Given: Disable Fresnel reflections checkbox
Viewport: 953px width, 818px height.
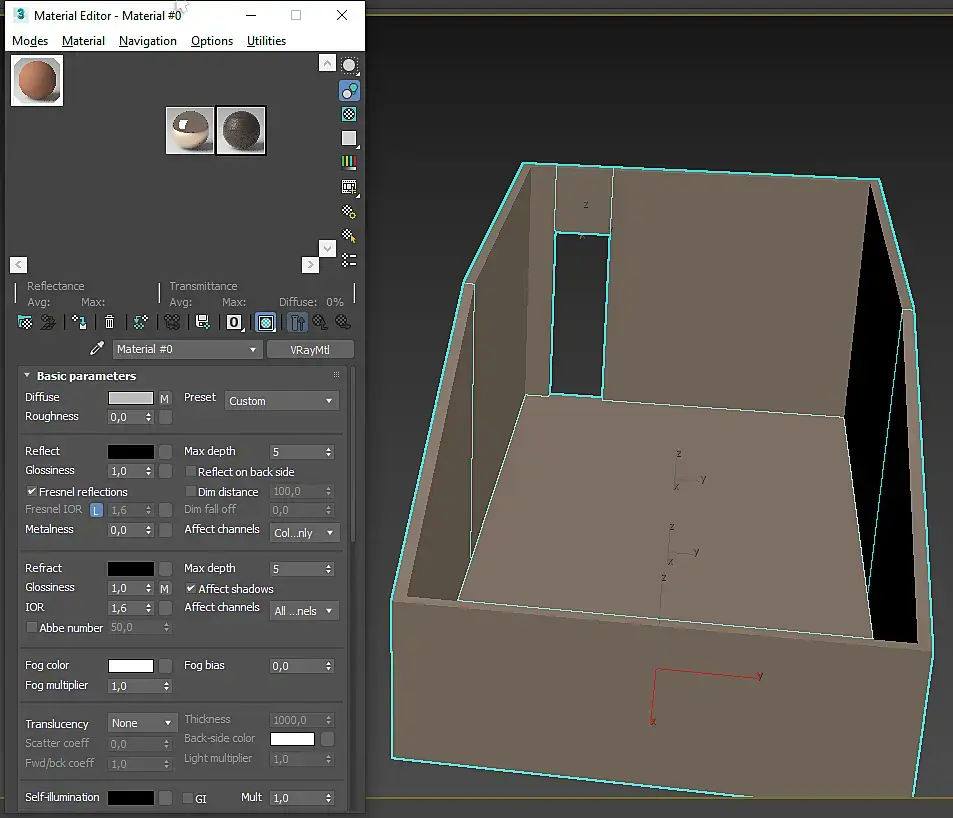Looking at the screenshot, I should [x=32, y=492].
